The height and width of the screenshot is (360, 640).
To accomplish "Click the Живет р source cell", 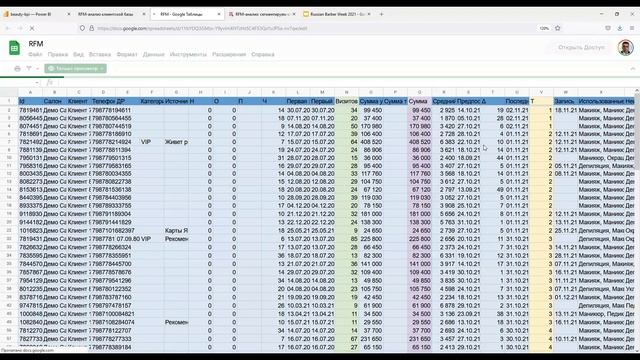I will point(176,142).
